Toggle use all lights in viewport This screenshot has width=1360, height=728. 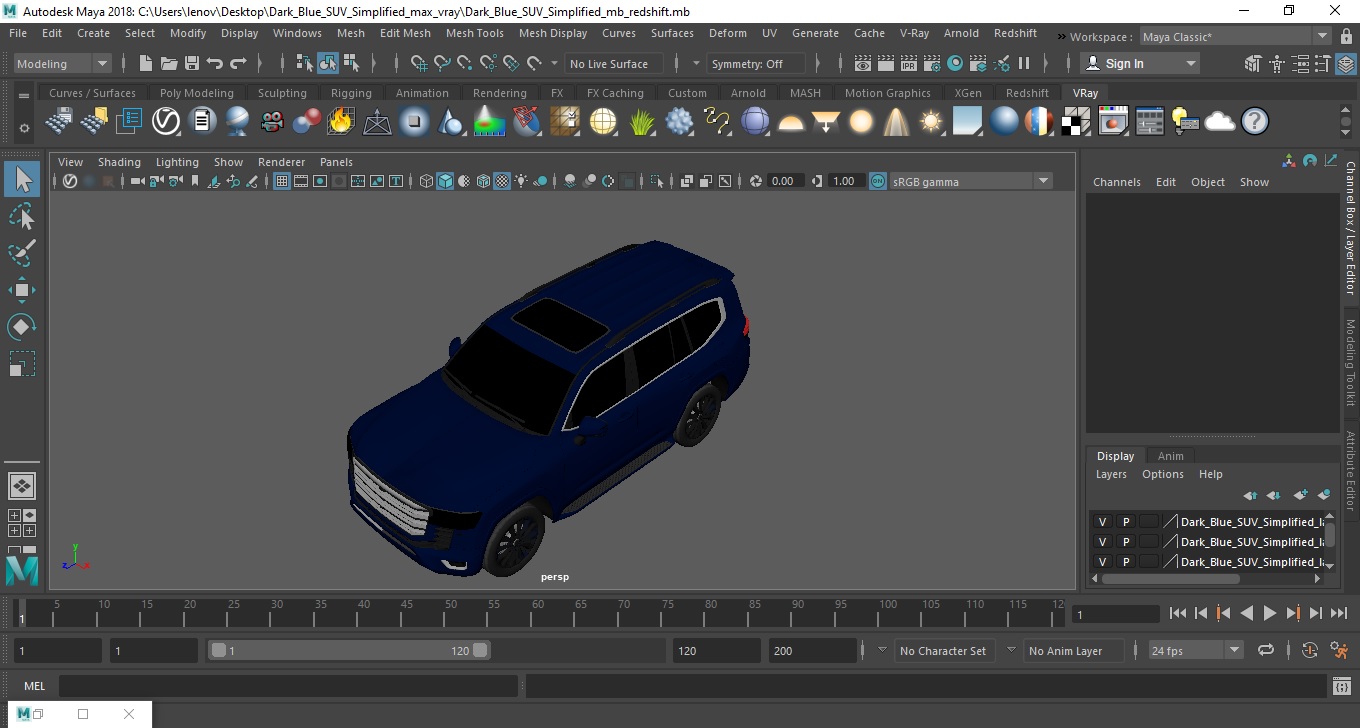[522, 181]
